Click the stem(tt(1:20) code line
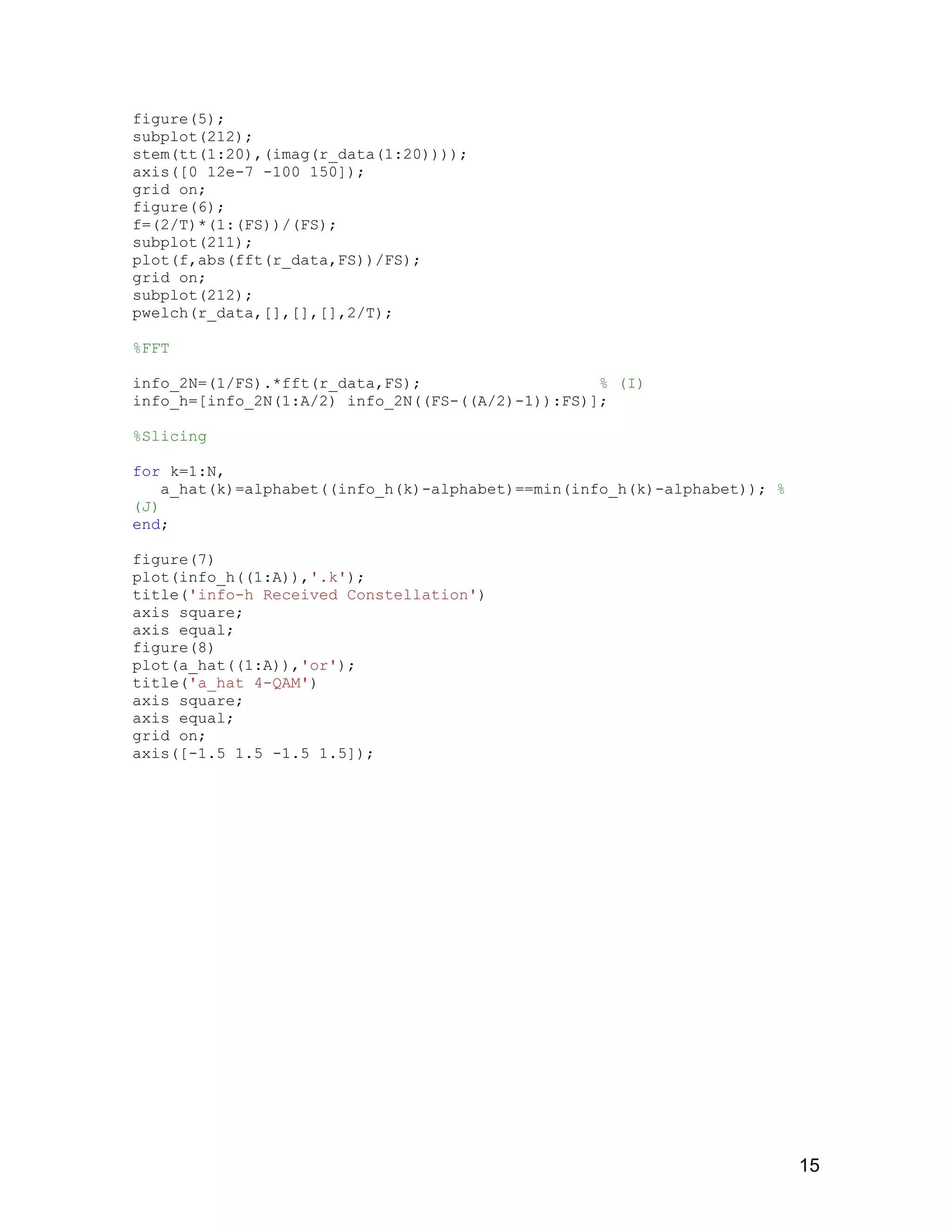 [x=299, y=154]
